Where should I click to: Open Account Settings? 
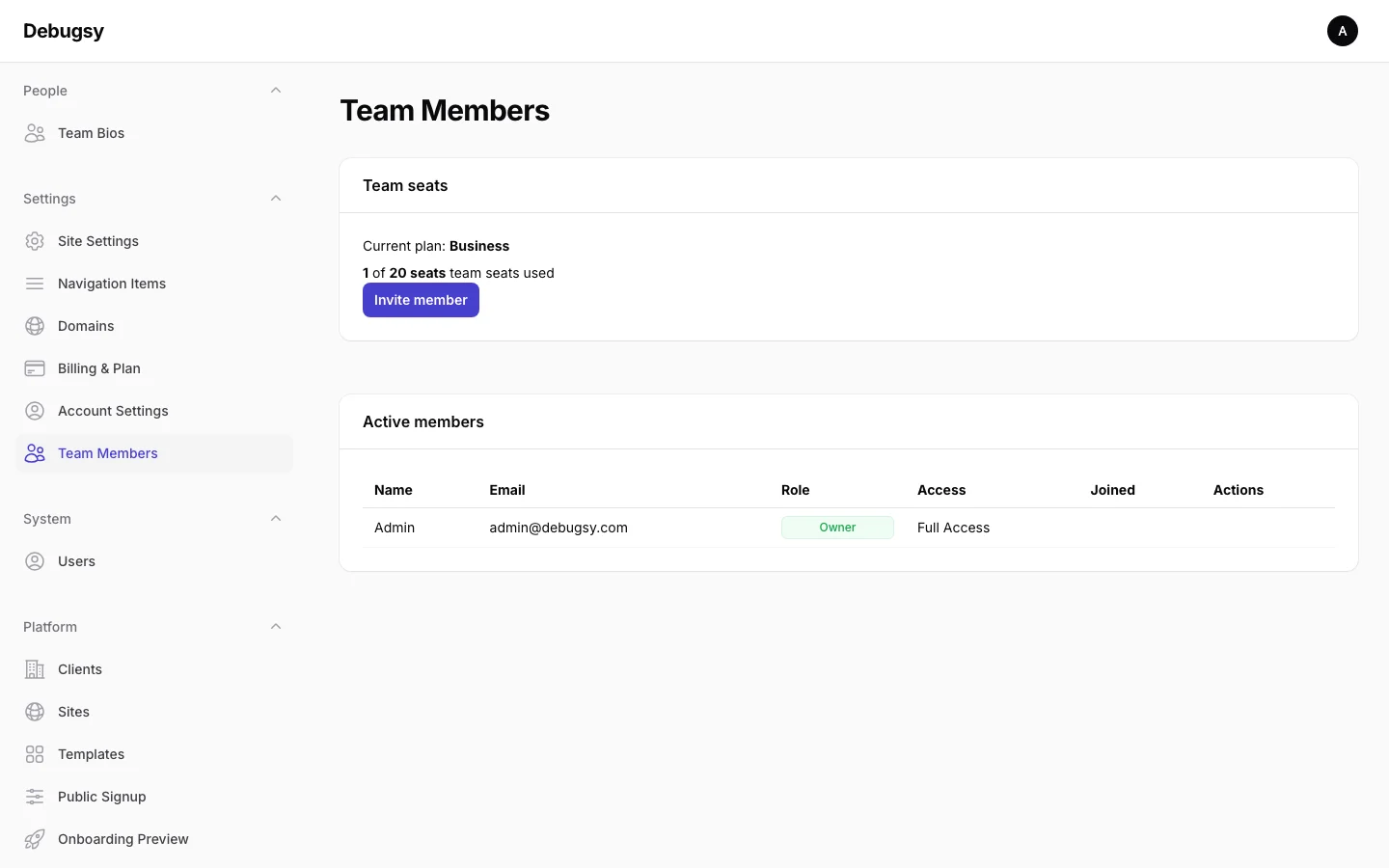tap(154, 411)
